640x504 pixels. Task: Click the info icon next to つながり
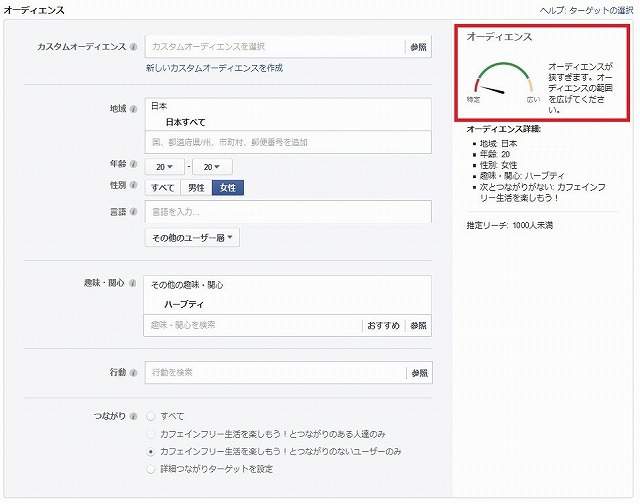pos(134,415)
